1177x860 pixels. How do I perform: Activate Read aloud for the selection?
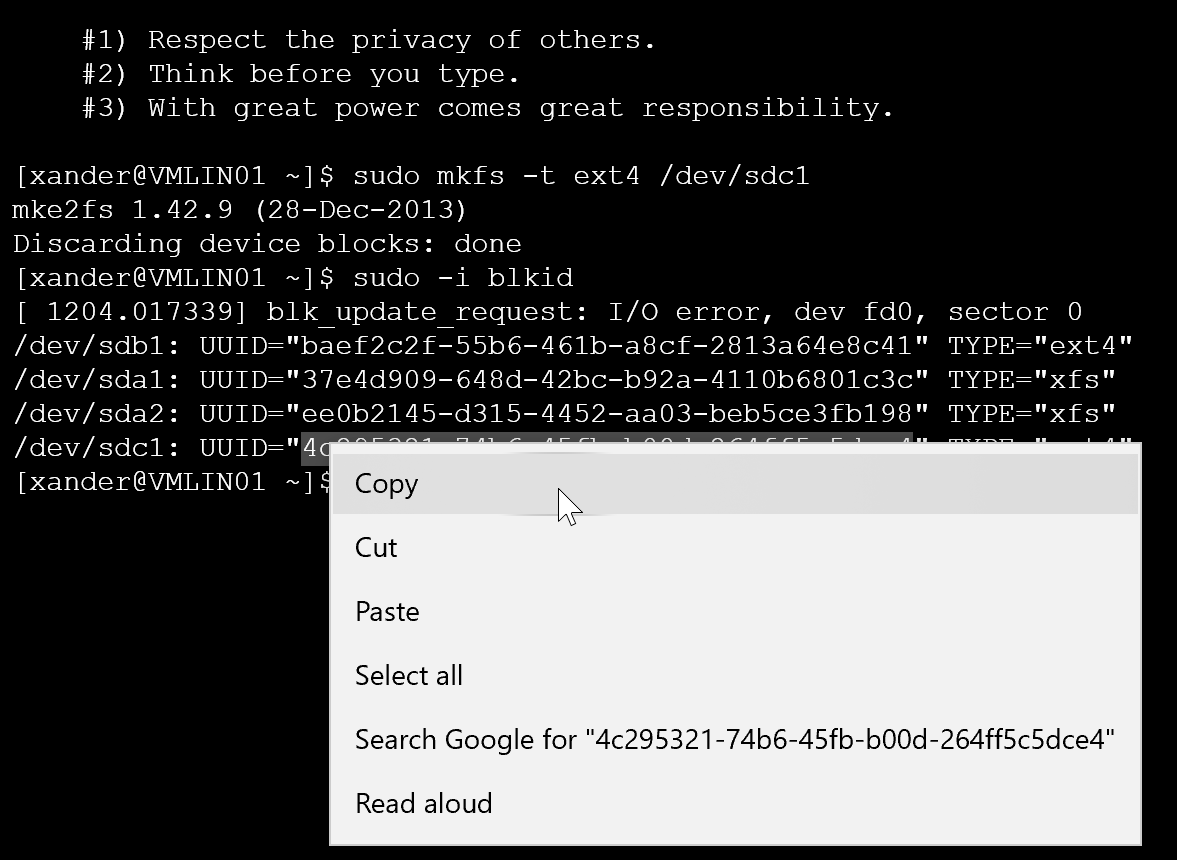(423, 803)
